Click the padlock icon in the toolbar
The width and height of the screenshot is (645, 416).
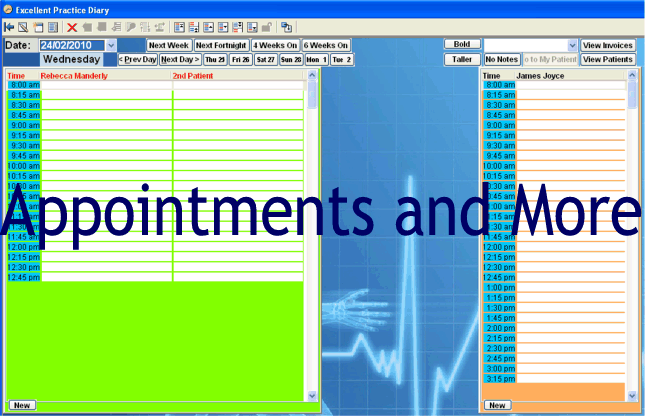266,27
